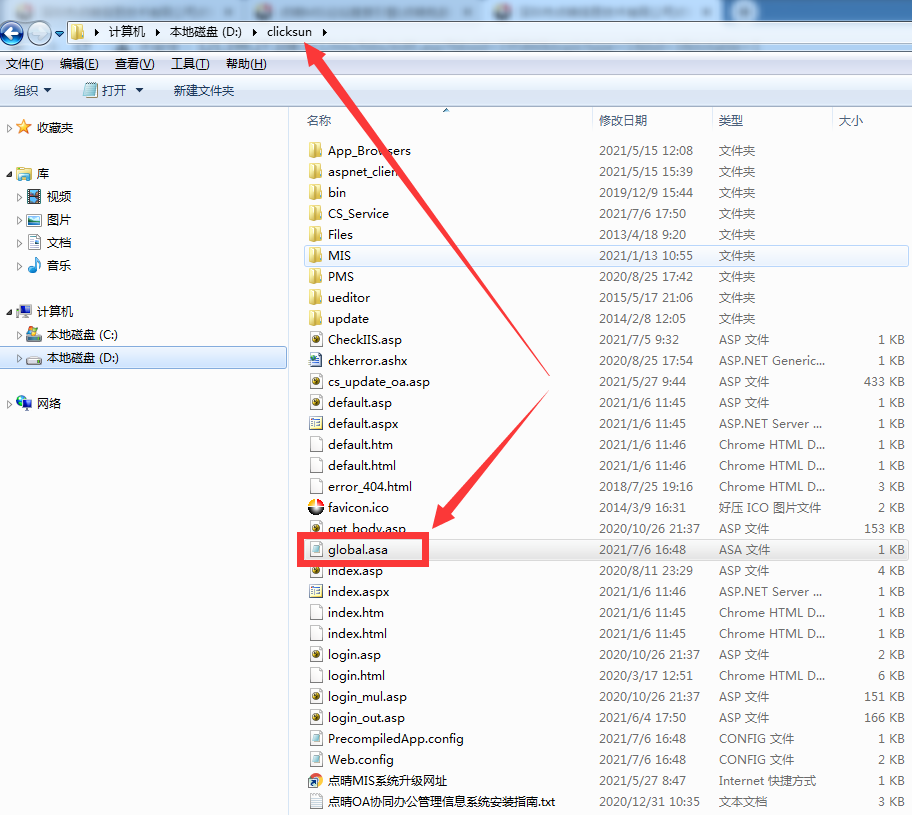Image resolution: width=912 pixels, height=815 pixels.
Task: Select 本地磁盘 (D:) in the navigation tree
Action: coord(83,358)
